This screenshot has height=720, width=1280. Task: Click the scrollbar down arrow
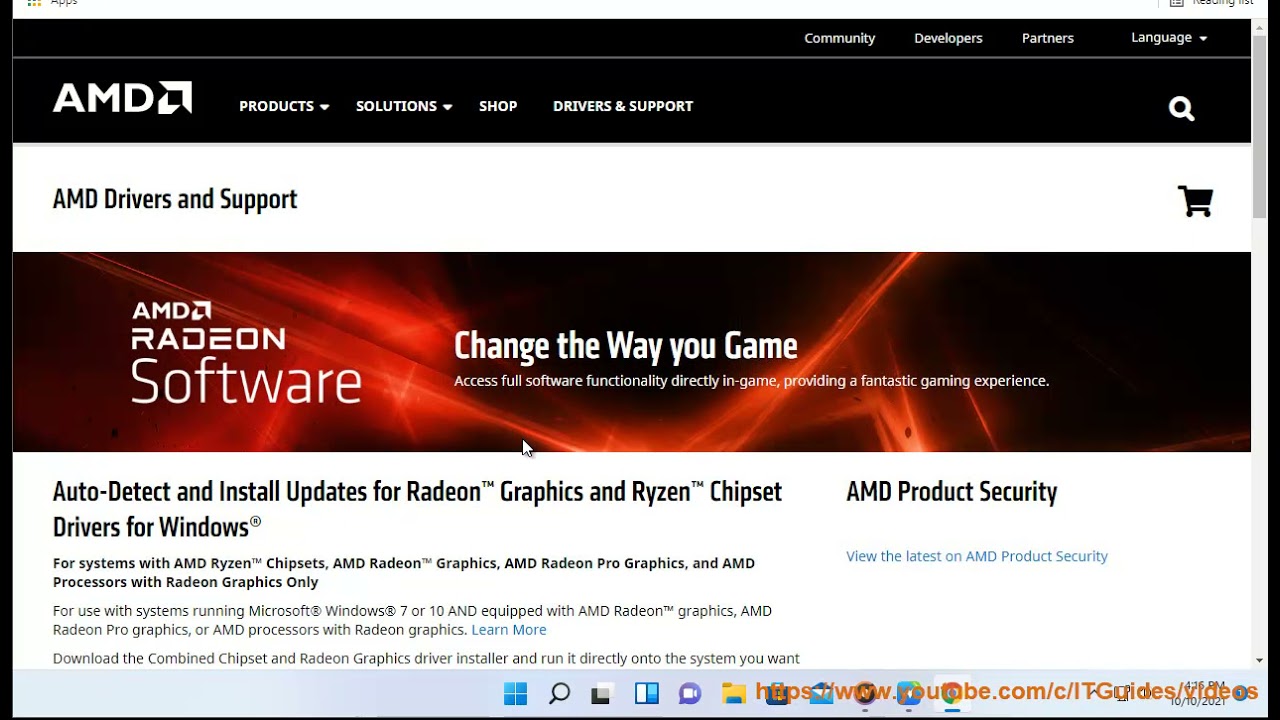tap(1259, 661)
